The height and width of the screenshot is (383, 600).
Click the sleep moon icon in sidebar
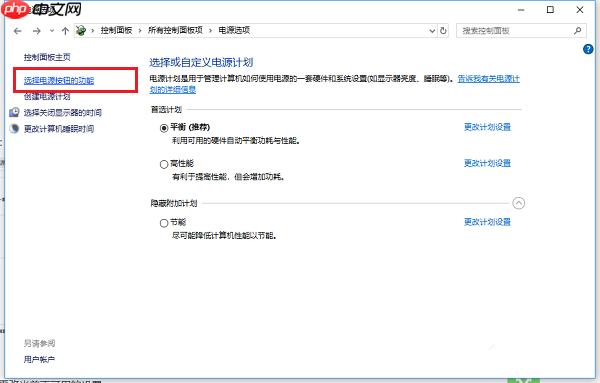point(14,129)
